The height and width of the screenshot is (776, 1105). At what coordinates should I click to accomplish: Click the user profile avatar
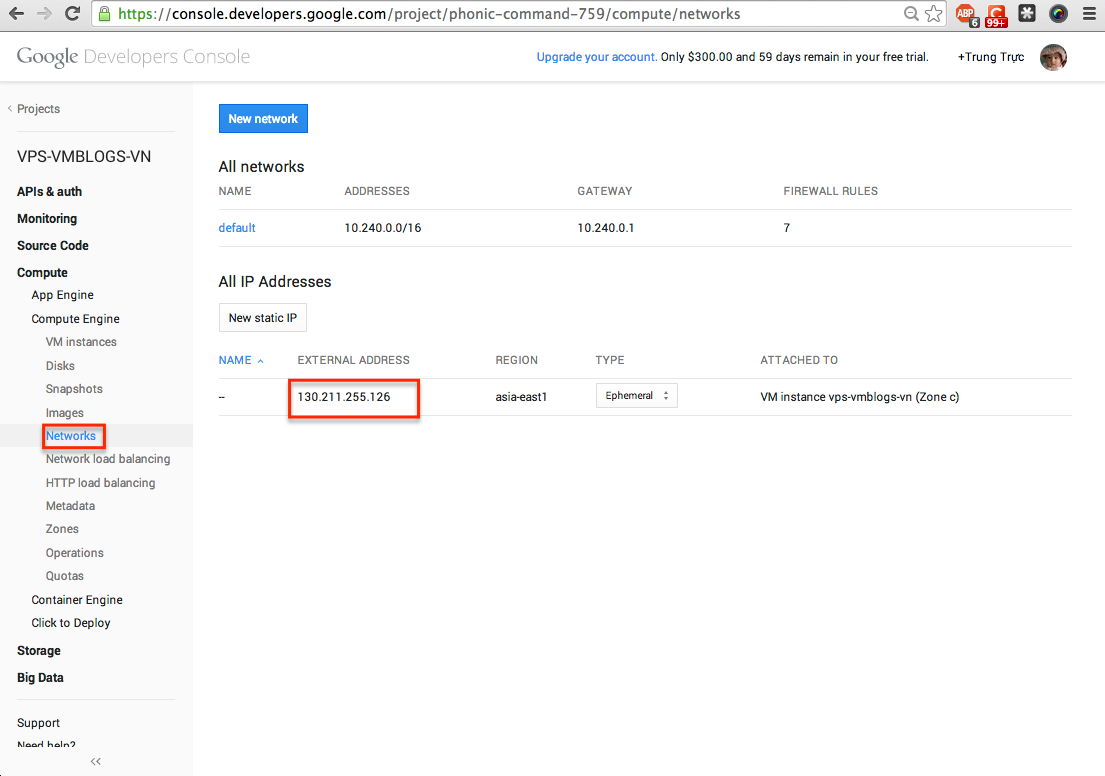coord(1053,57)
